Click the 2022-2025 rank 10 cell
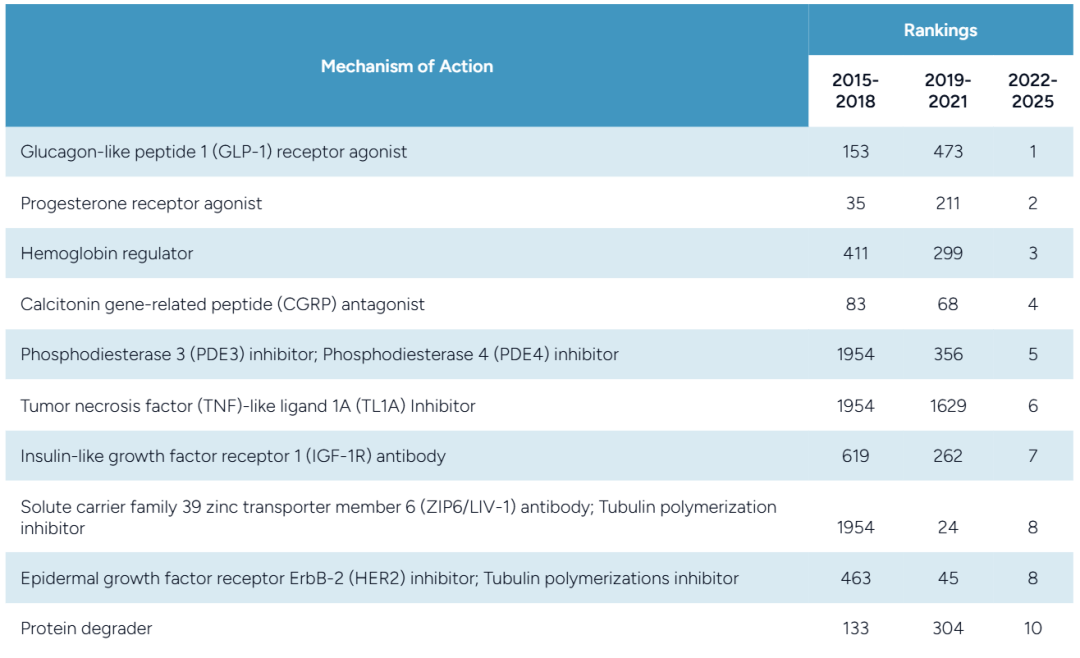Screen dimensions: 1080x658 pyautogui.click(x=1032, y=629)
